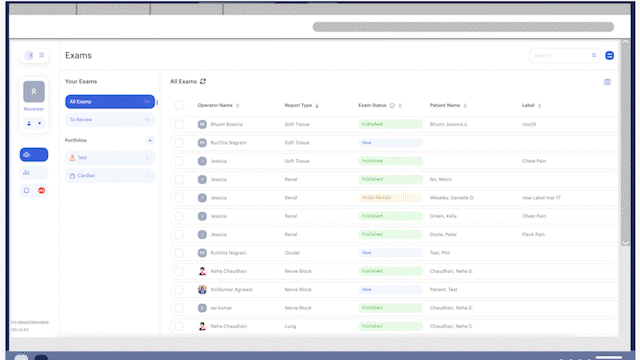
Task: Click the browser address bar
Action: [463, 27]
